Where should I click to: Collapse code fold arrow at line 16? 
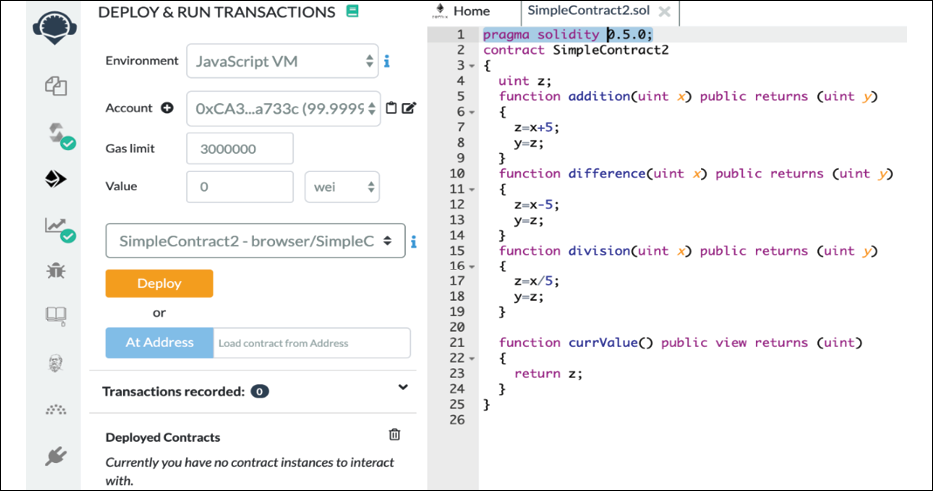pos(472,267)
